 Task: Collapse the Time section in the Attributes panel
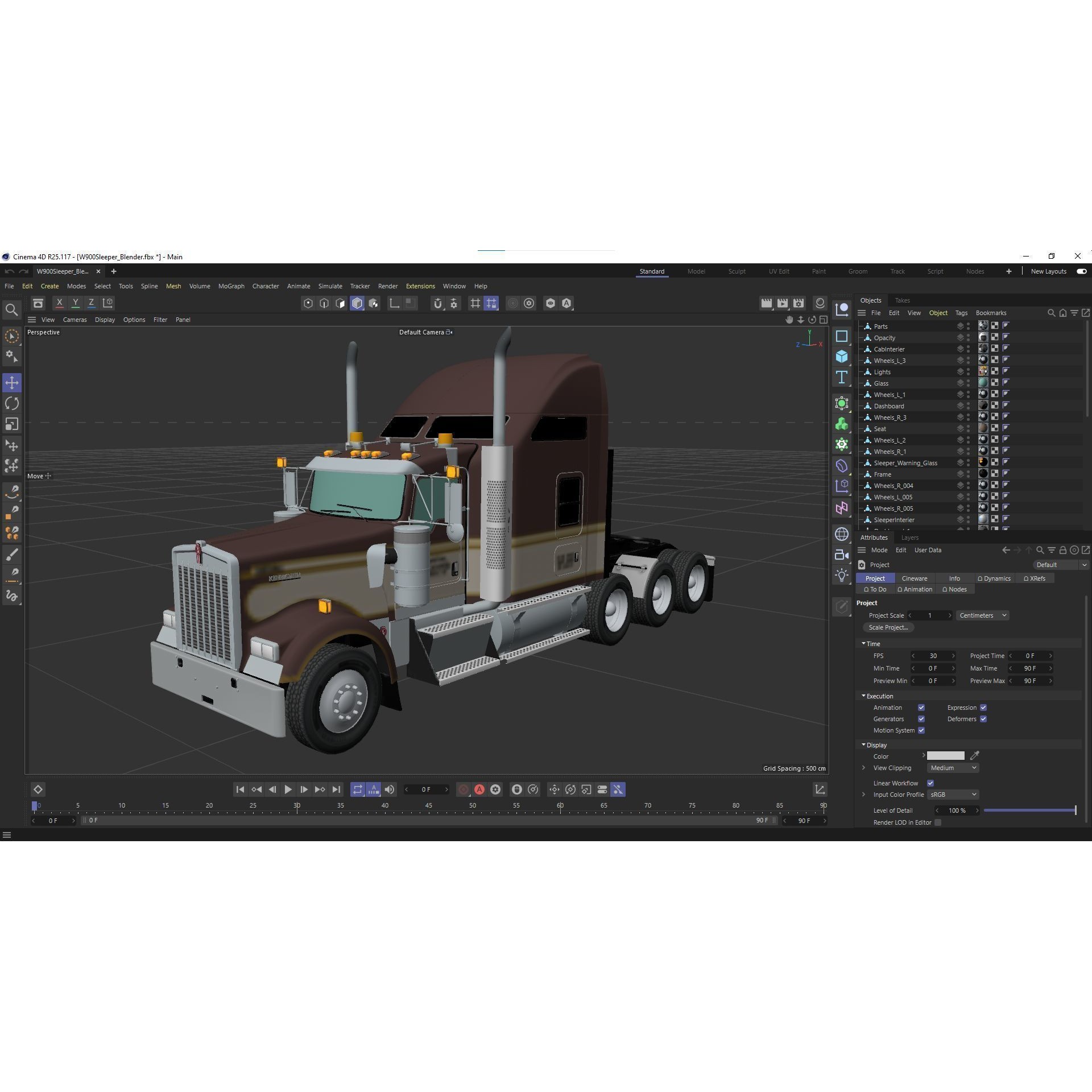[863, 643]
